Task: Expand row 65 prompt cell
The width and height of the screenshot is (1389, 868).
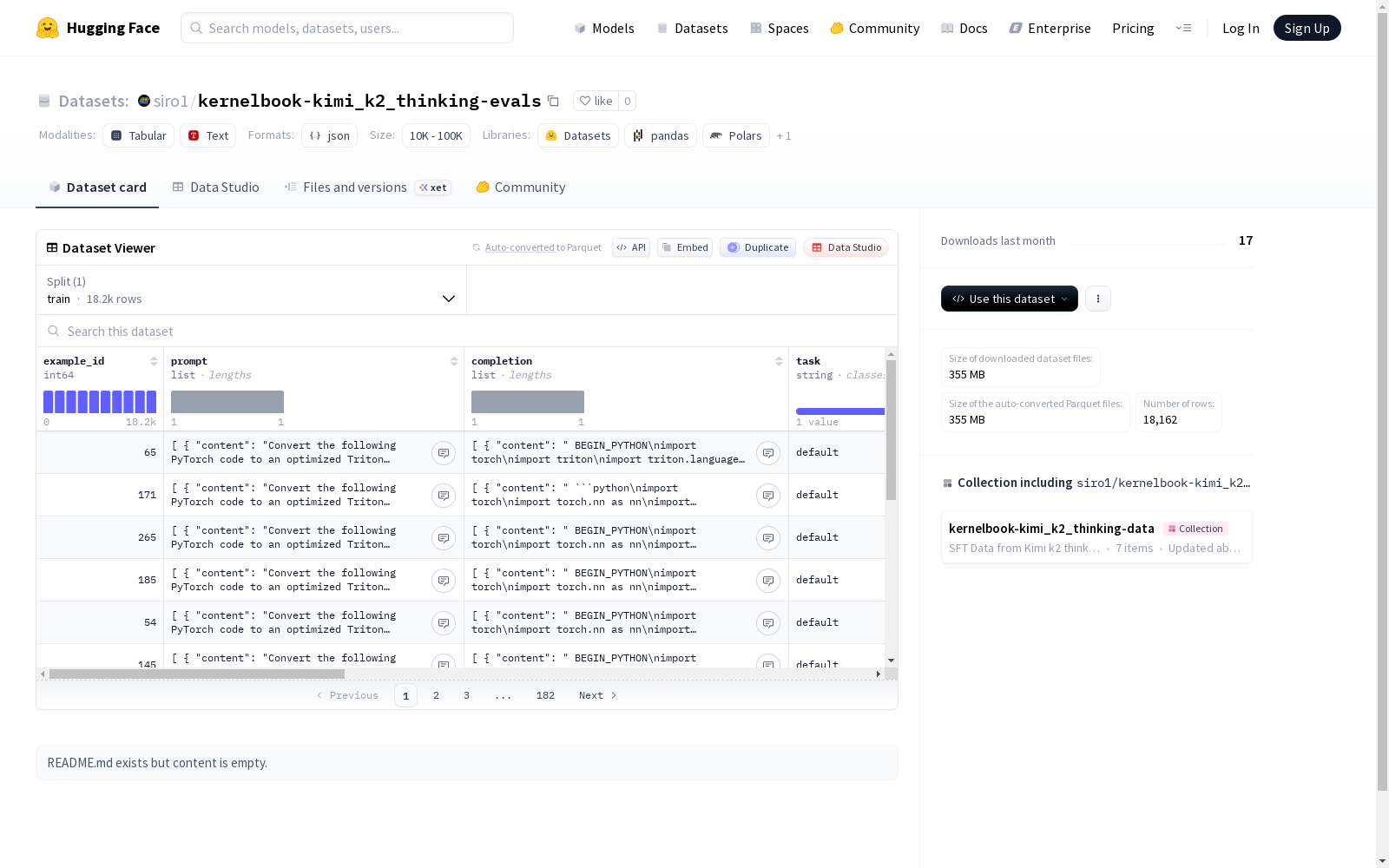Action: 444,452
